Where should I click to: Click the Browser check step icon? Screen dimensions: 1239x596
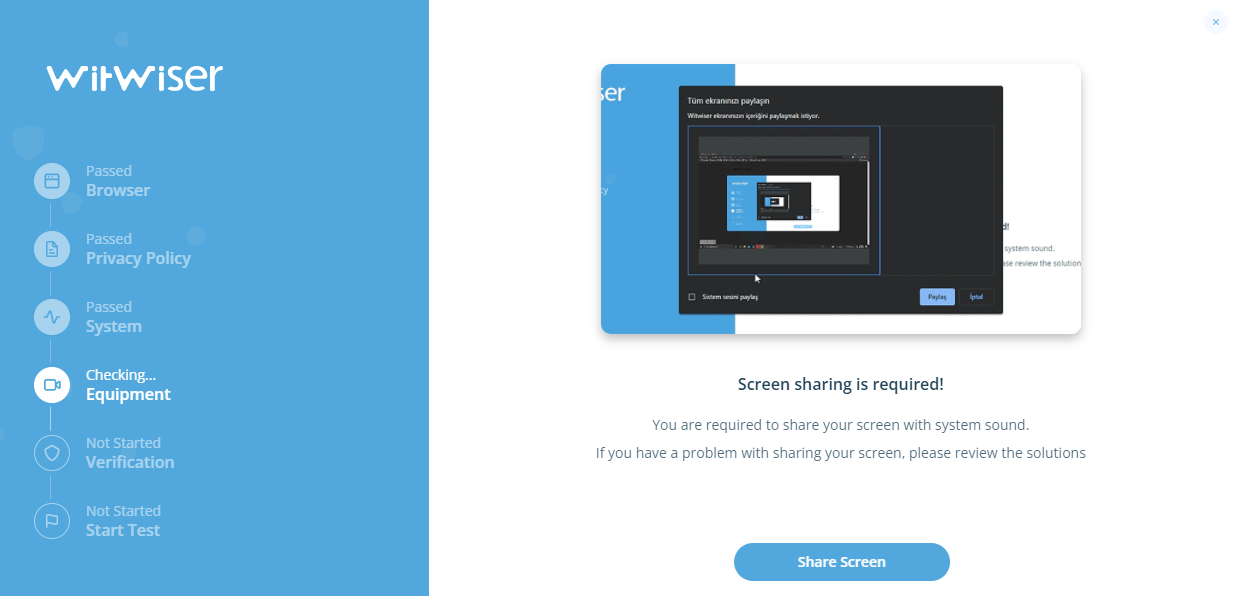click(51, 181)
